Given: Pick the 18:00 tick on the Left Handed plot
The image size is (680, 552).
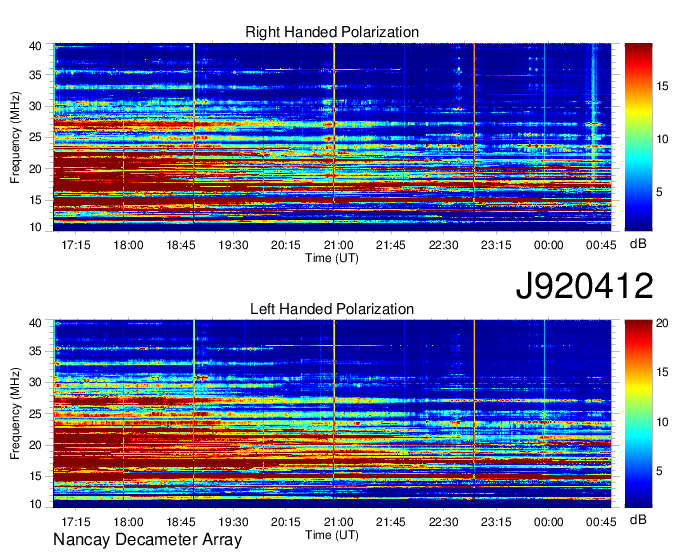Looking at the screenshot, I should pos(128,522).
